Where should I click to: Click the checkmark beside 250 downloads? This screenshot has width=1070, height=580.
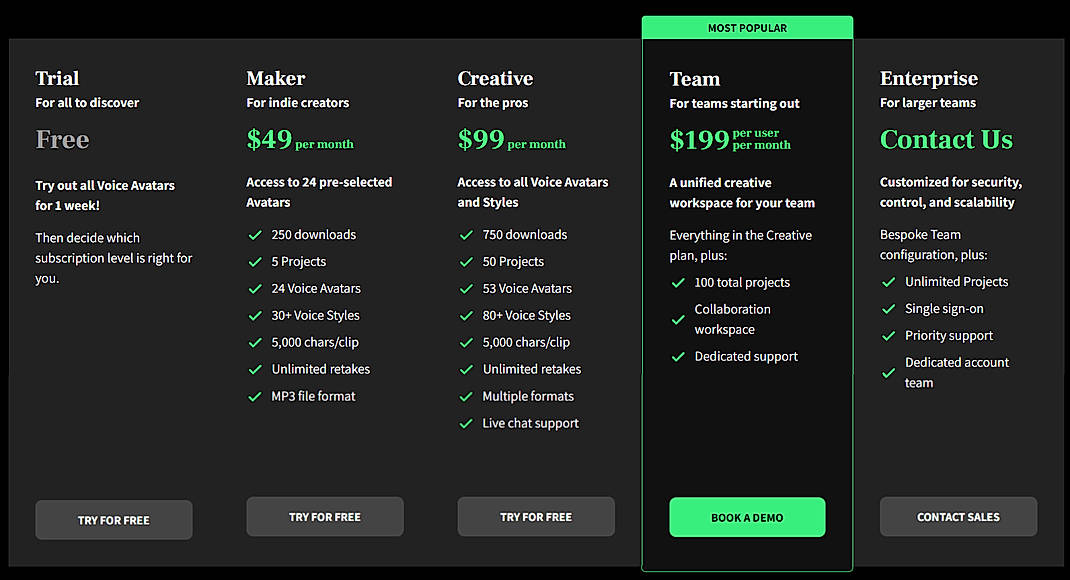click(254, 234)
